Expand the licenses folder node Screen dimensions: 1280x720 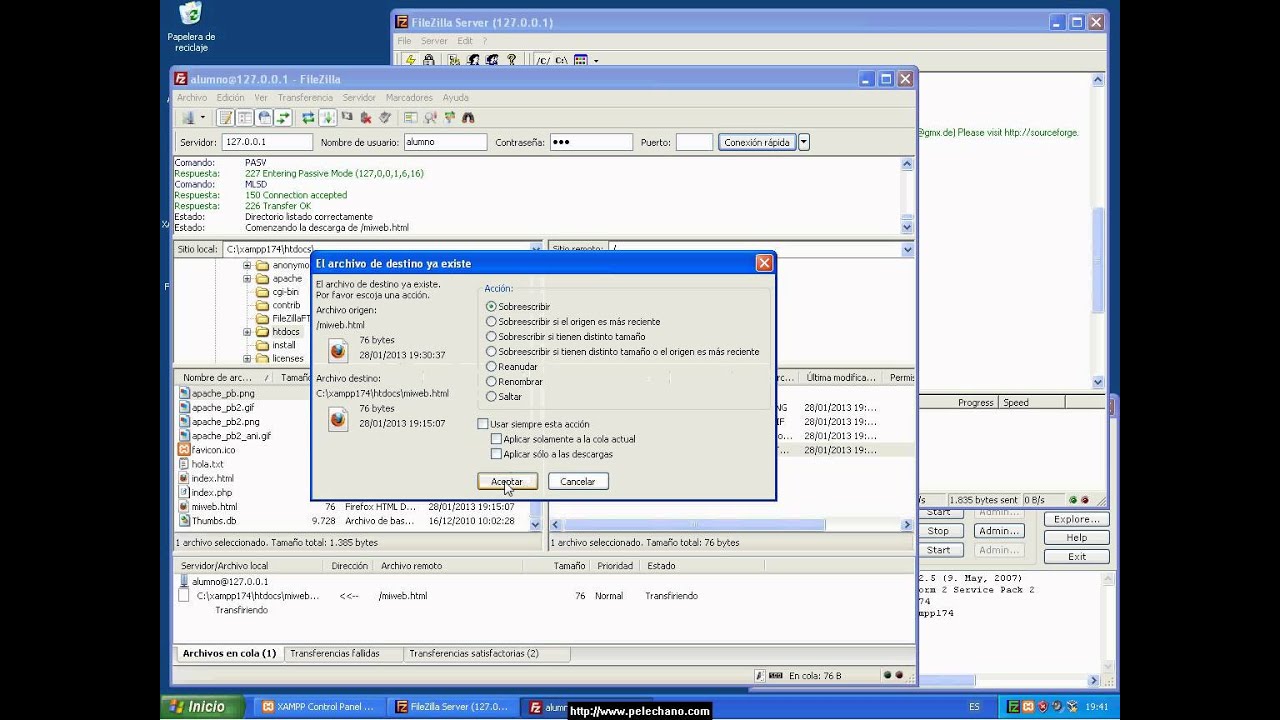tap(247, 358)
